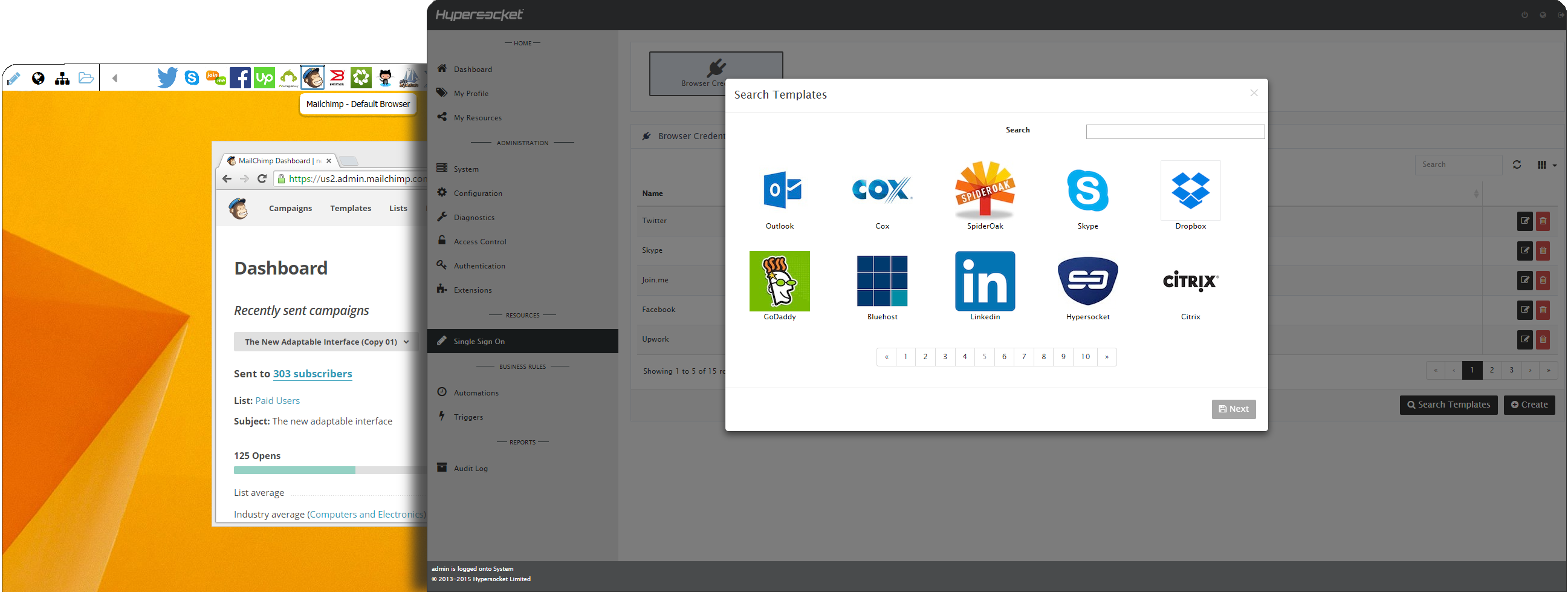Image resolution: width=1568 pixels, height=592 pixels.
Task: Switch to Templates tab in MailChimp
Action: (x=351, y=208)
